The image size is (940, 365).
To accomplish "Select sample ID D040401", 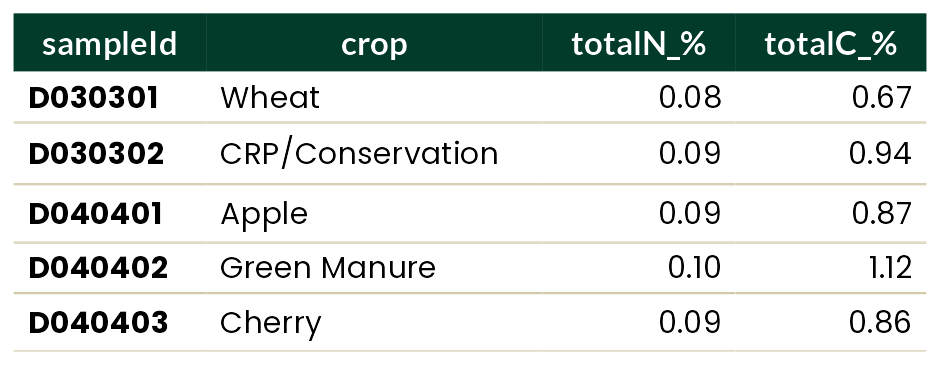I will (x=95, y=213).
